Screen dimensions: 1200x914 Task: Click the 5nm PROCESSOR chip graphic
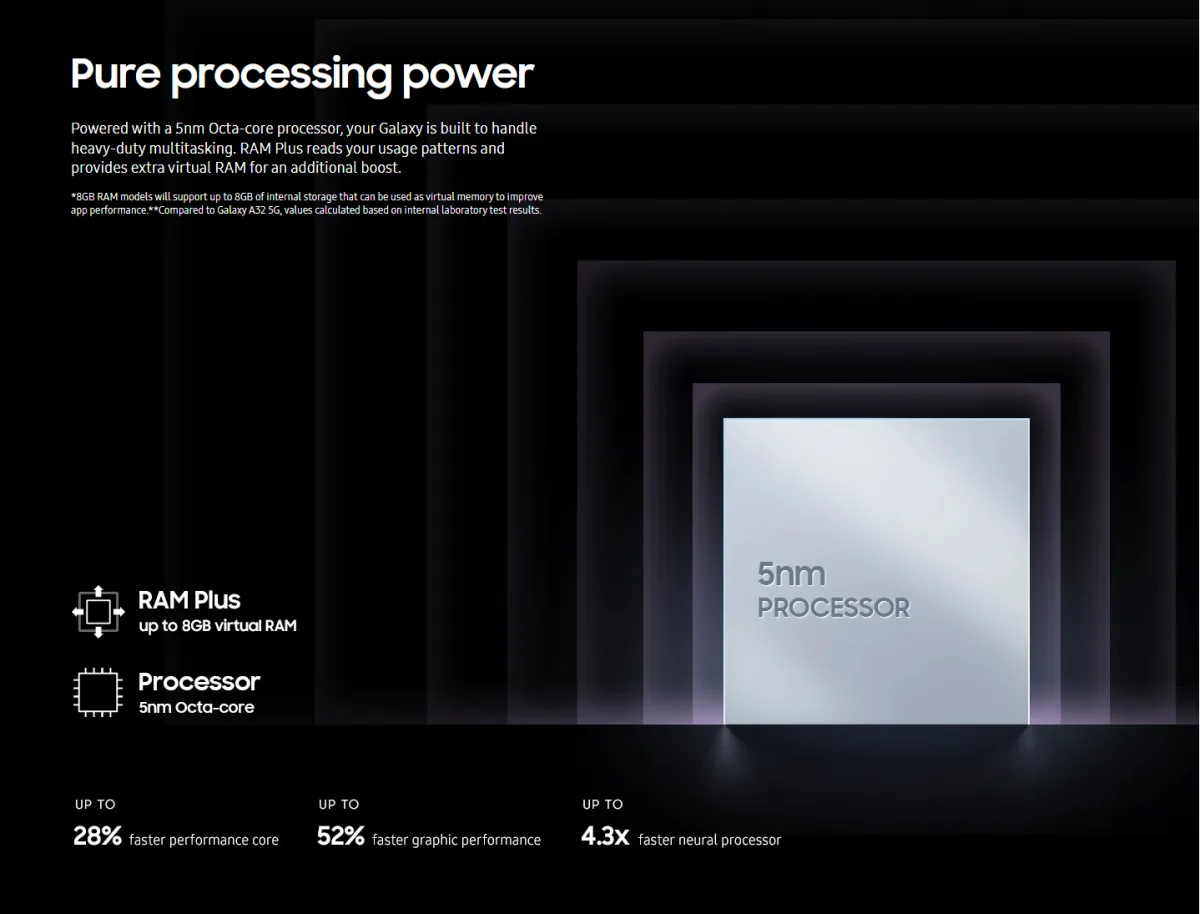[x=876, y=570]
